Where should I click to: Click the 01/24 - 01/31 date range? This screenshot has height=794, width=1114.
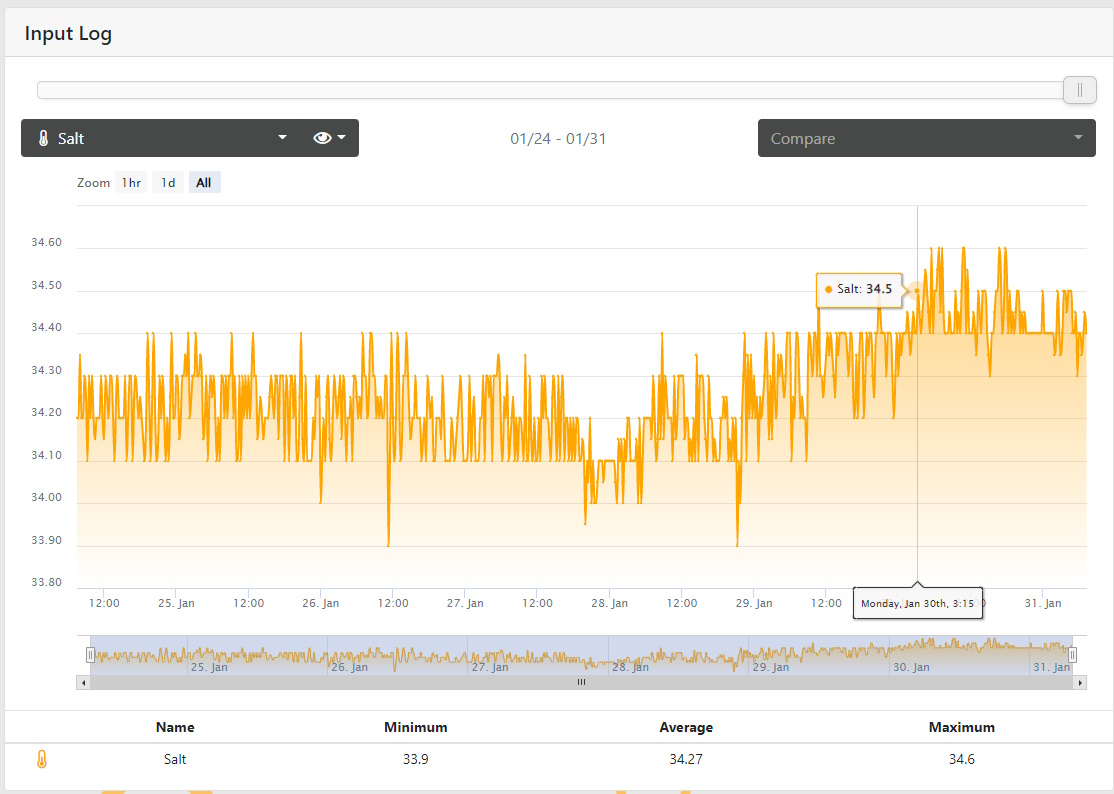[x=558, y=138]
